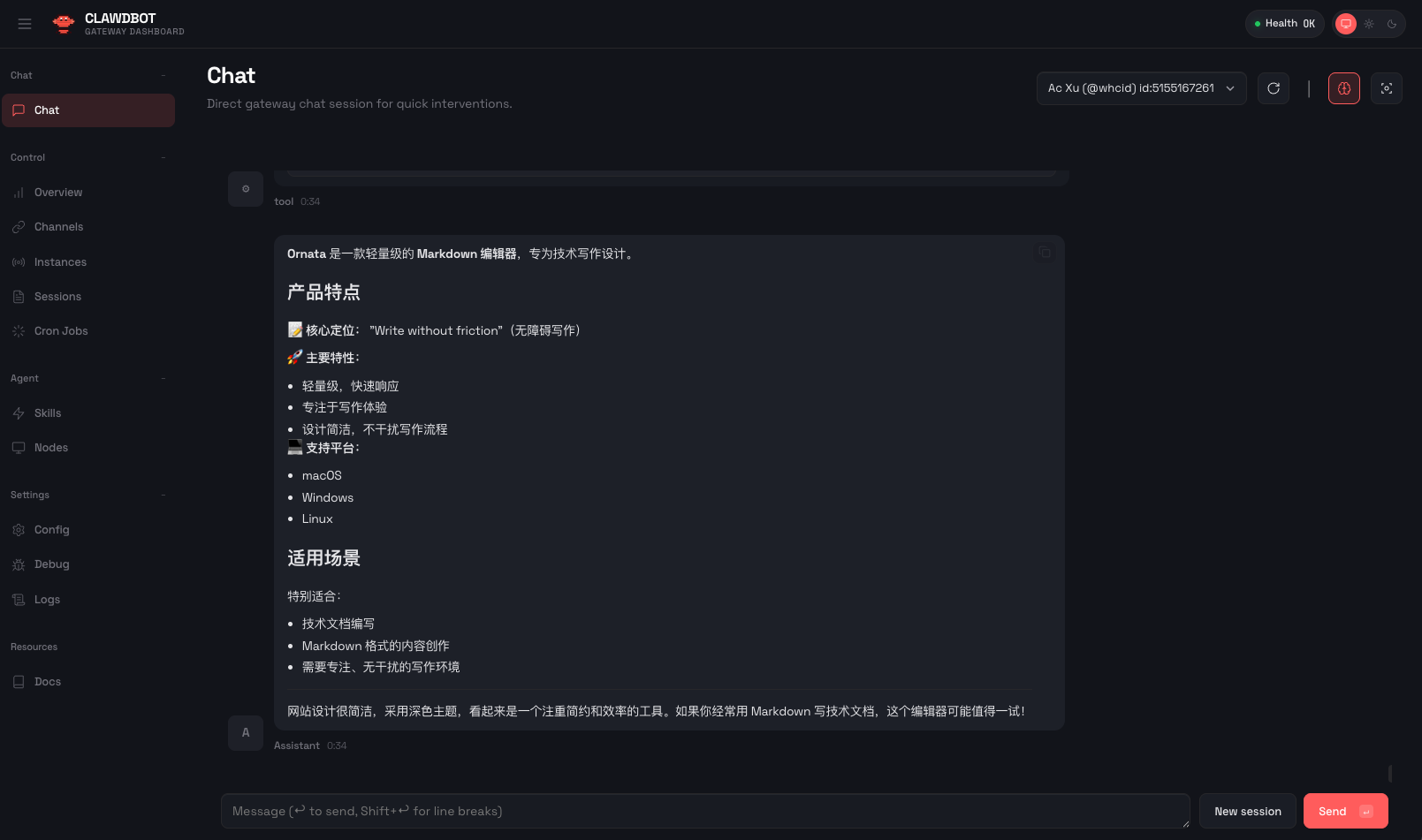Click the focus mode icon button

tap(1386, 88)
